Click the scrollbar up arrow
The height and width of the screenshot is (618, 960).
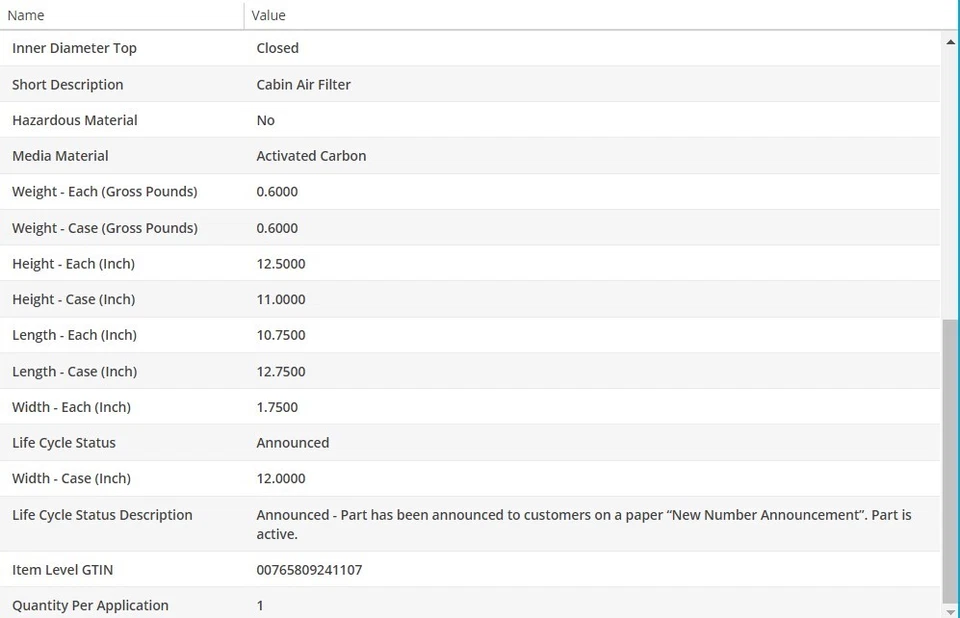coord(950,42)
